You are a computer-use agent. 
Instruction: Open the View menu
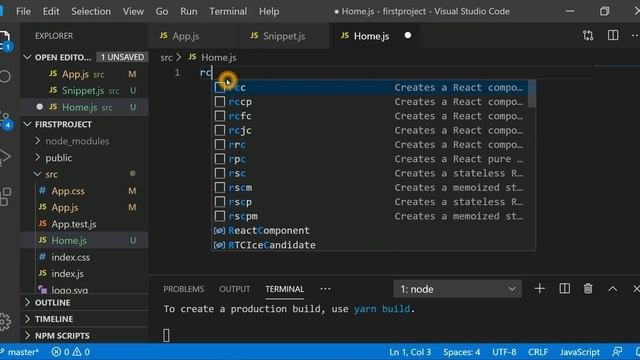[133, 11]
